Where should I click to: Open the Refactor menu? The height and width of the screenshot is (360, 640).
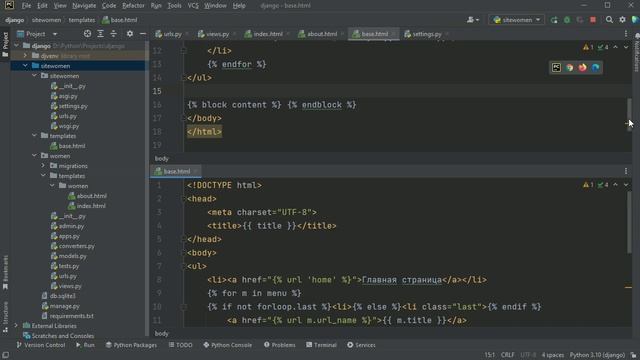click(133, 6)
